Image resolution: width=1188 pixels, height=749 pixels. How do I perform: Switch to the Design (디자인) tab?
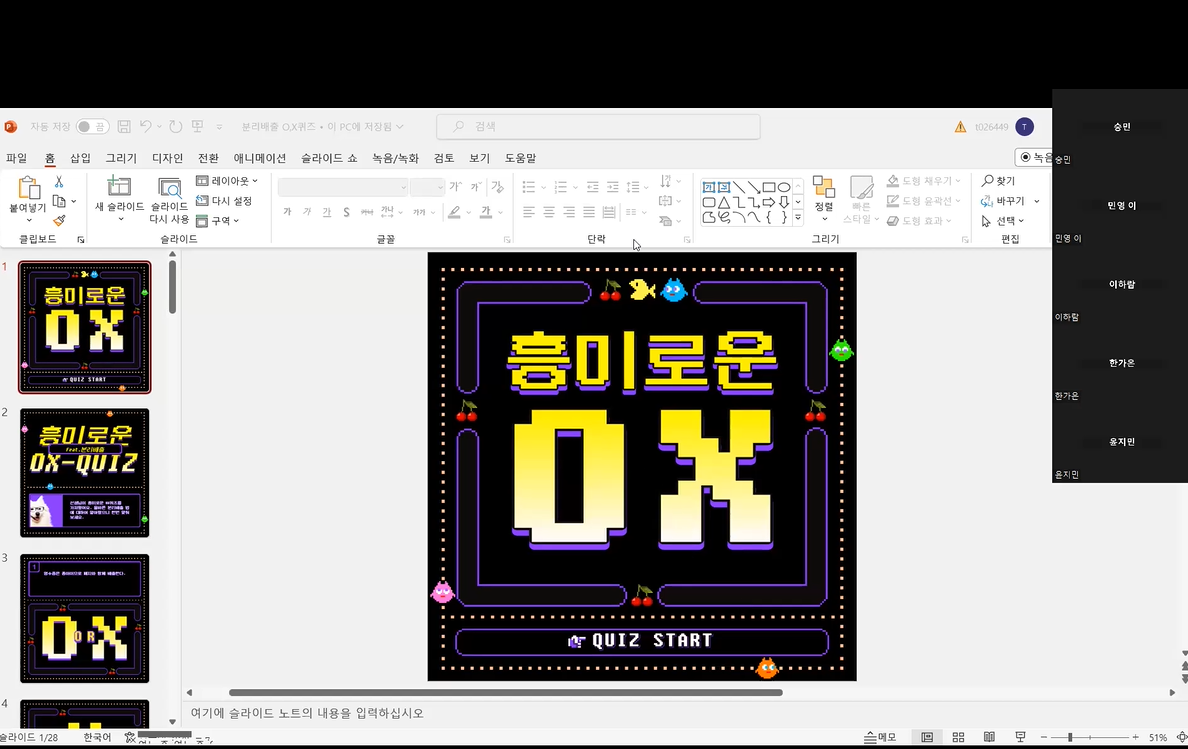coord(167,158)
